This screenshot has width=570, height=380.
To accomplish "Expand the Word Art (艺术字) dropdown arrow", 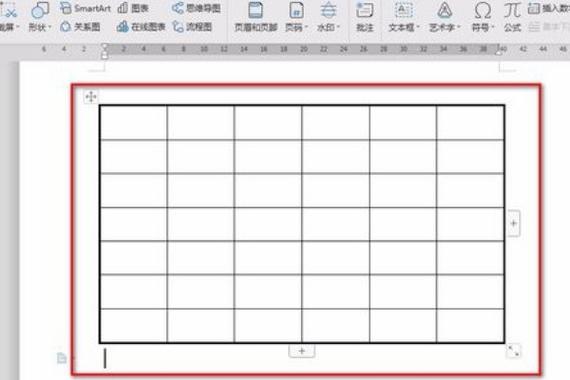I will tap(458, 27).
